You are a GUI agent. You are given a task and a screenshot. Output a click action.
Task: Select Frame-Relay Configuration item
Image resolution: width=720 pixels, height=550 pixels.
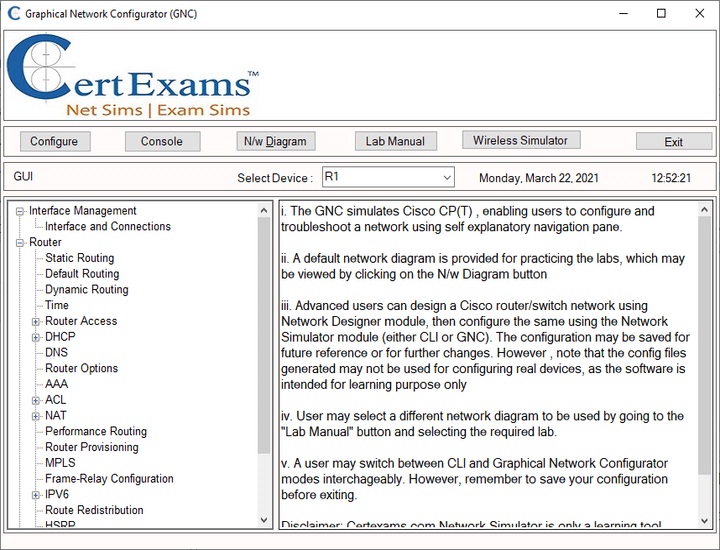[x=109, y=478]
